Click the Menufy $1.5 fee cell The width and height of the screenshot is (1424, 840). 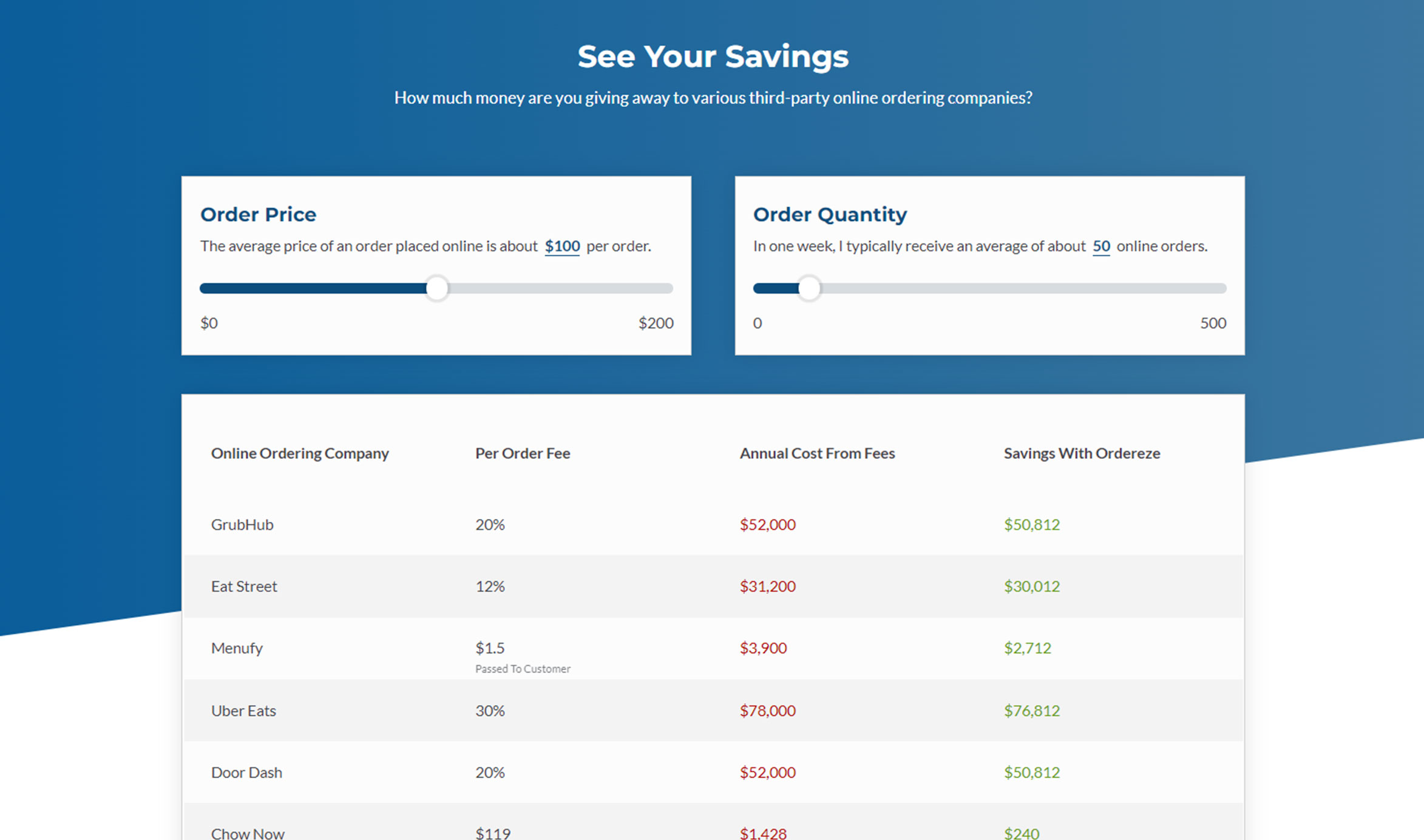(x=490, y=648)
